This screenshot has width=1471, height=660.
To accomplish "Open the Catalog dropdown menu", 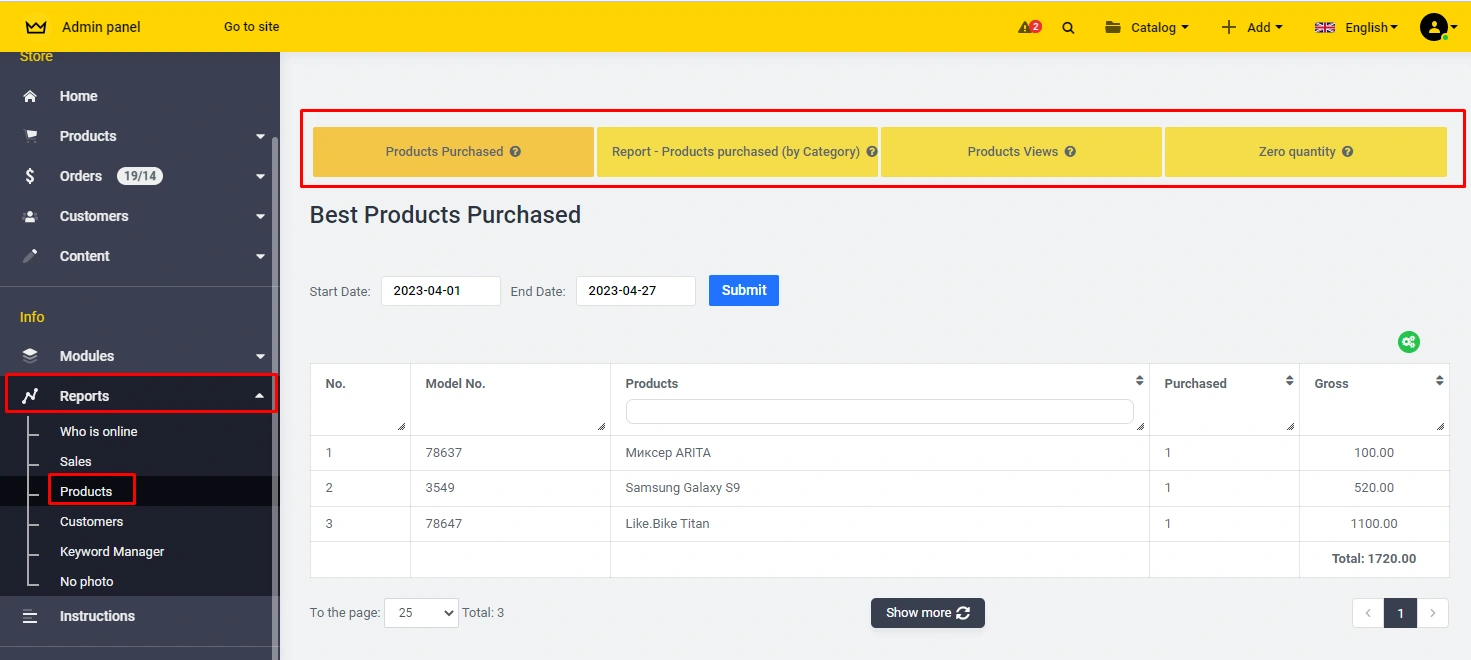I will point(1147,27).
